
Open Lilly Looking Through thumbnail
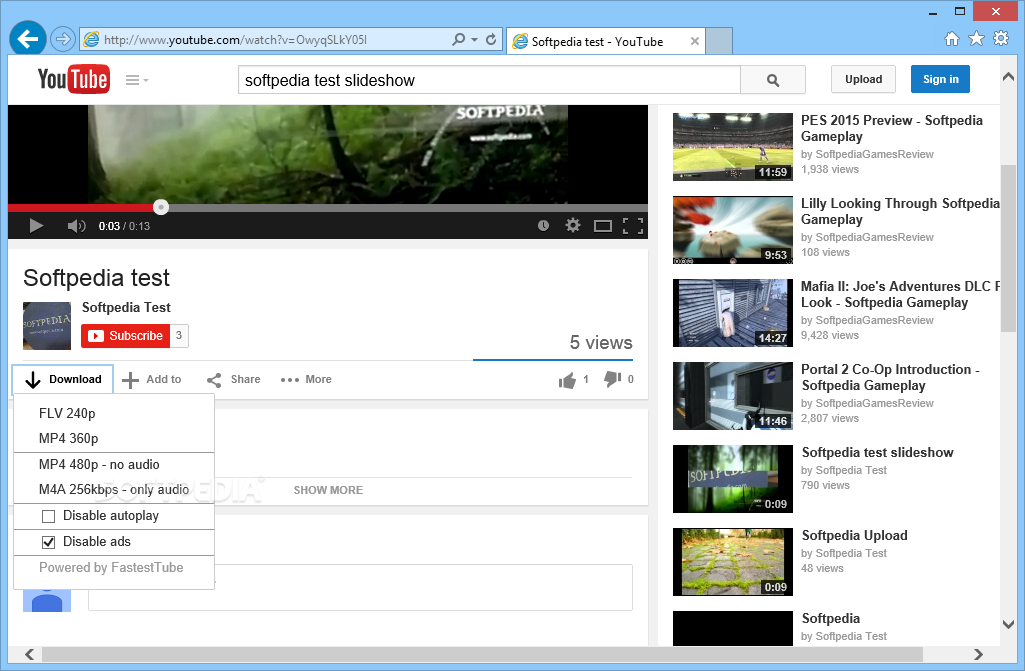pyautogui.click(x=733, y=230)
